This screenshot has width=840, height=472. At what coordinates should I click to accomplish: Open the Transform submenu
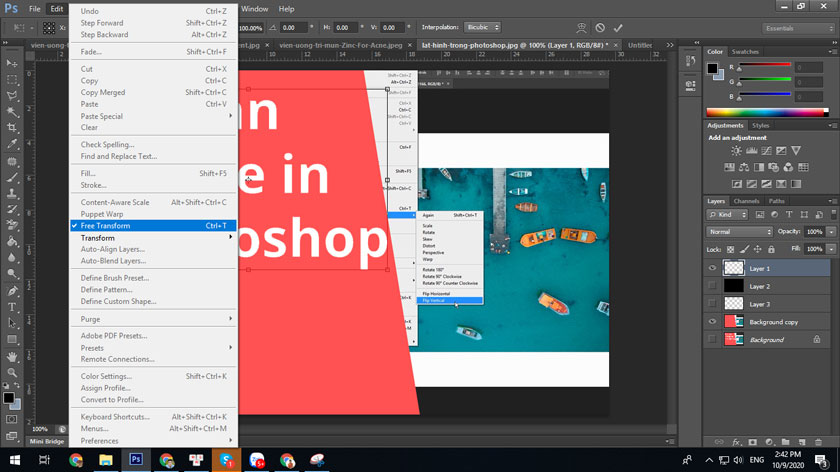(153, 238)
